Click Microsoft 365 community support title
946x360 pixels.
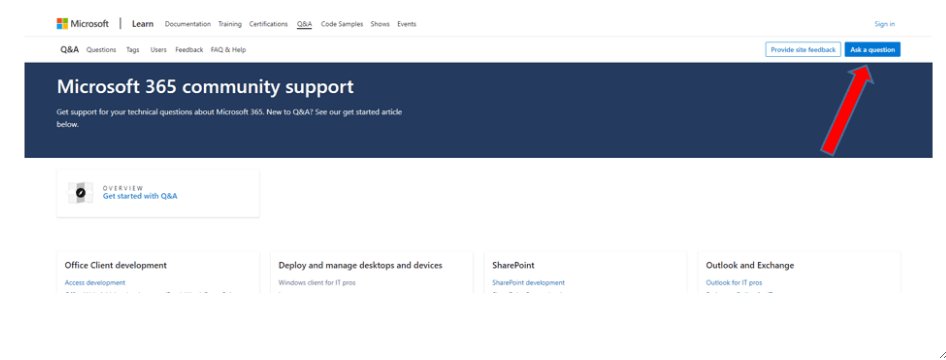point(205,87)
